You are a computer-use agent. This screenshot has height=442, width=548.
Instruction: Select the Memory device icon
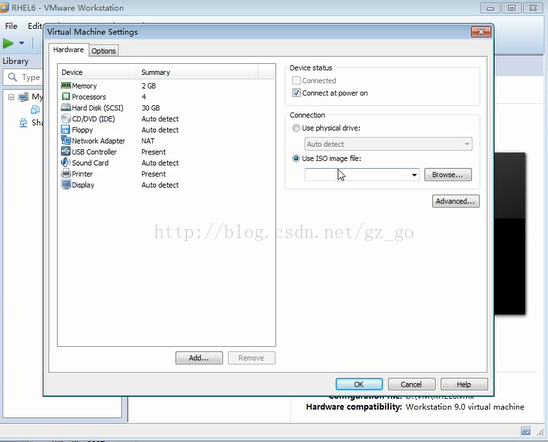click(x=66, y=86)
